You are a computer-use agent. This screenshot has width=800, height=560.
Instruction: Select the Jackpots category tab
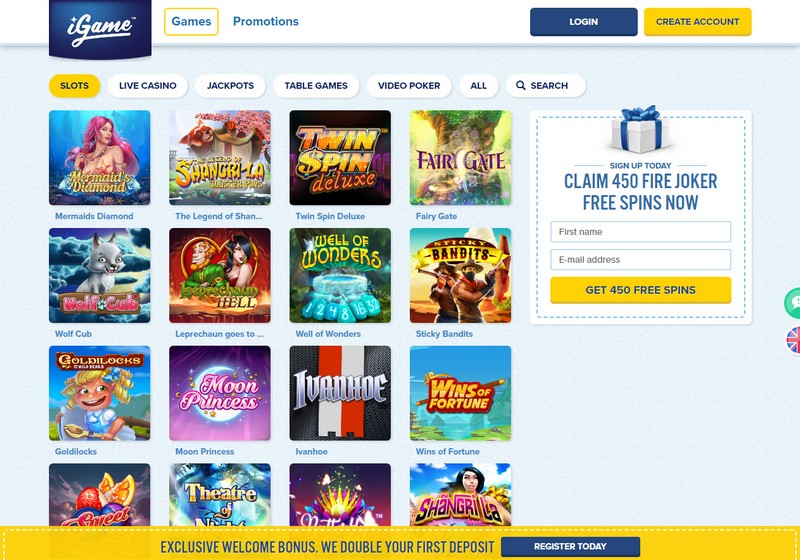tap(230, 86)
